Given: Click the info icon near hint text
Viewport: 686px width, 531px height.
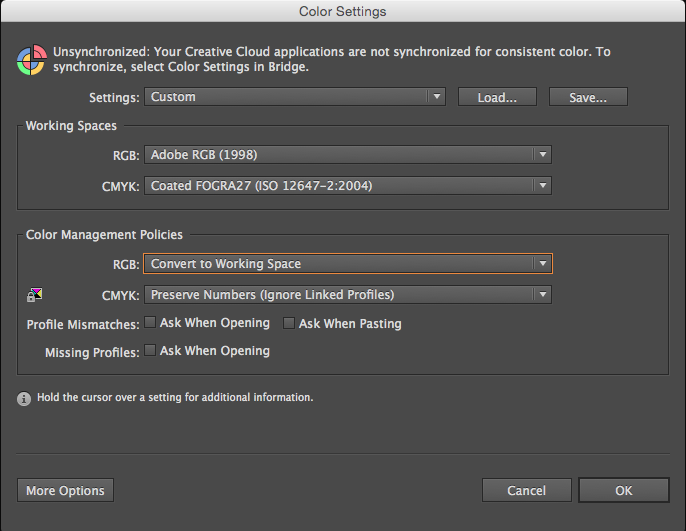Looking at the screenshot, I should click(x=24, y=398).
